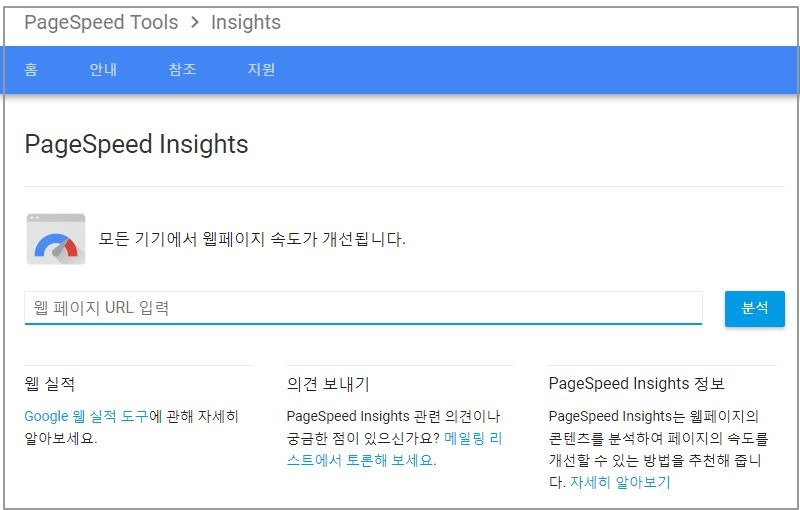Go to PageSpeed Tools breadcrumb
Image resolution: width=800 pixels, height=510 pixels.
(x=101, y=22)
